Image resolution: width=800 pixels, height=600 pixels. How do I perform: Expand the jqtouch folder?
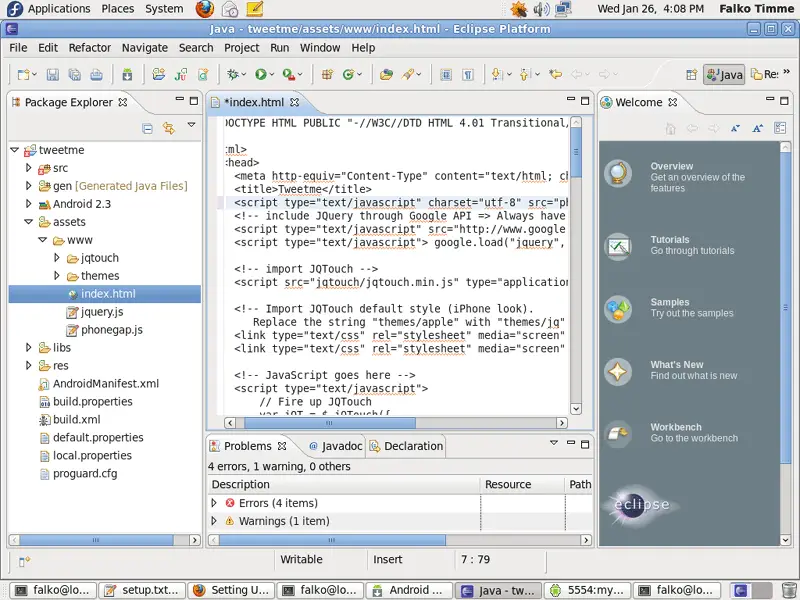(x=57, y=257)
